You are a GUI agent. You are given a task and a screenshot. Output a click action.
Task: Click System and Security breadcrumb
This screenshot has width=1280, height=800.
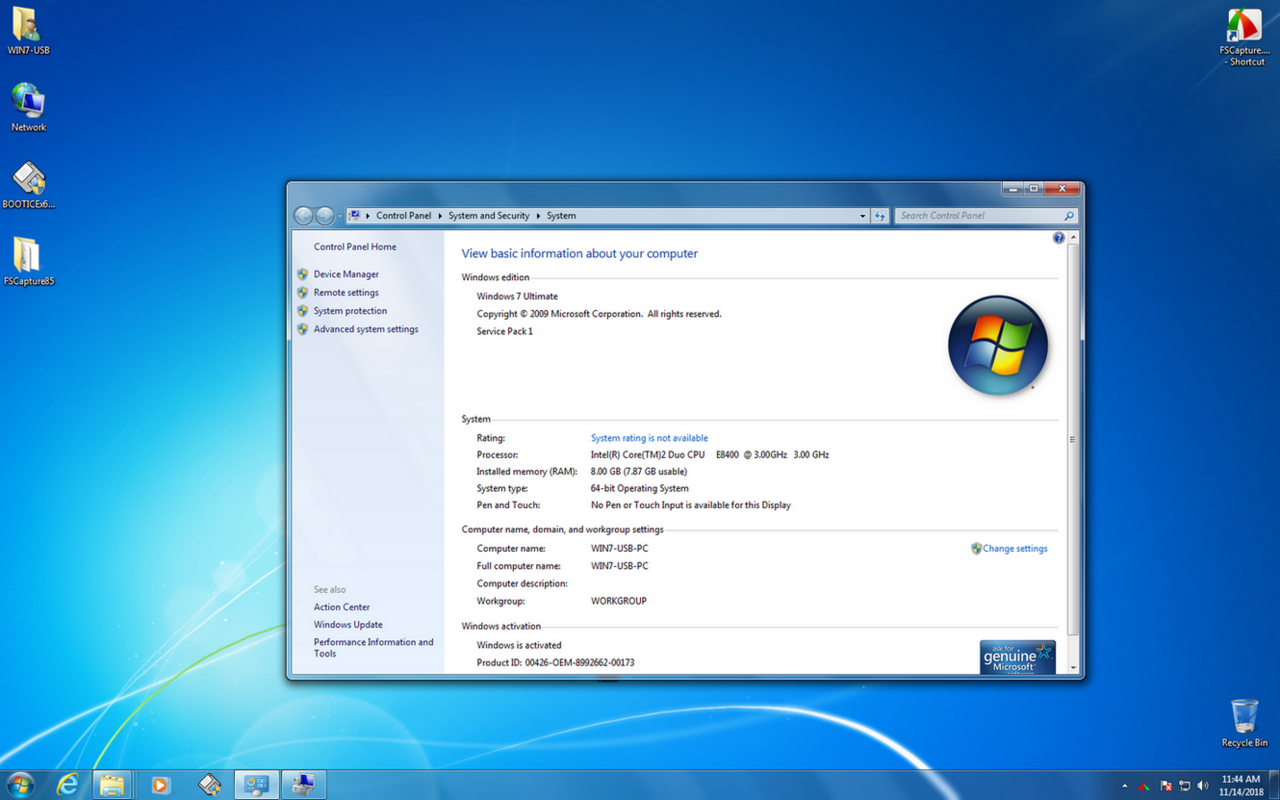[489, 216]
